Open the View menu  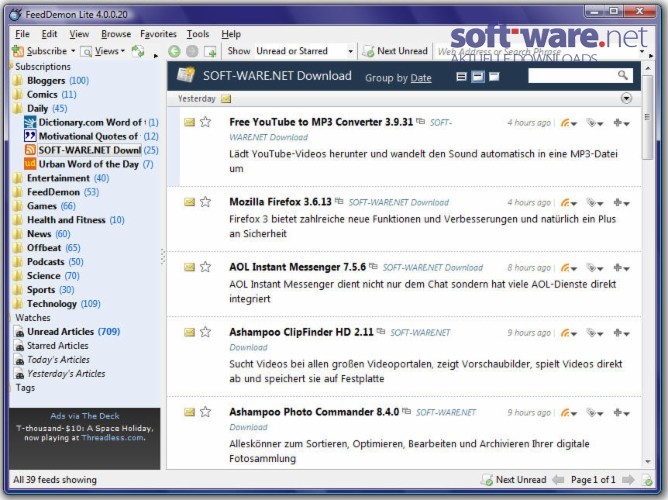coord(79,34)
